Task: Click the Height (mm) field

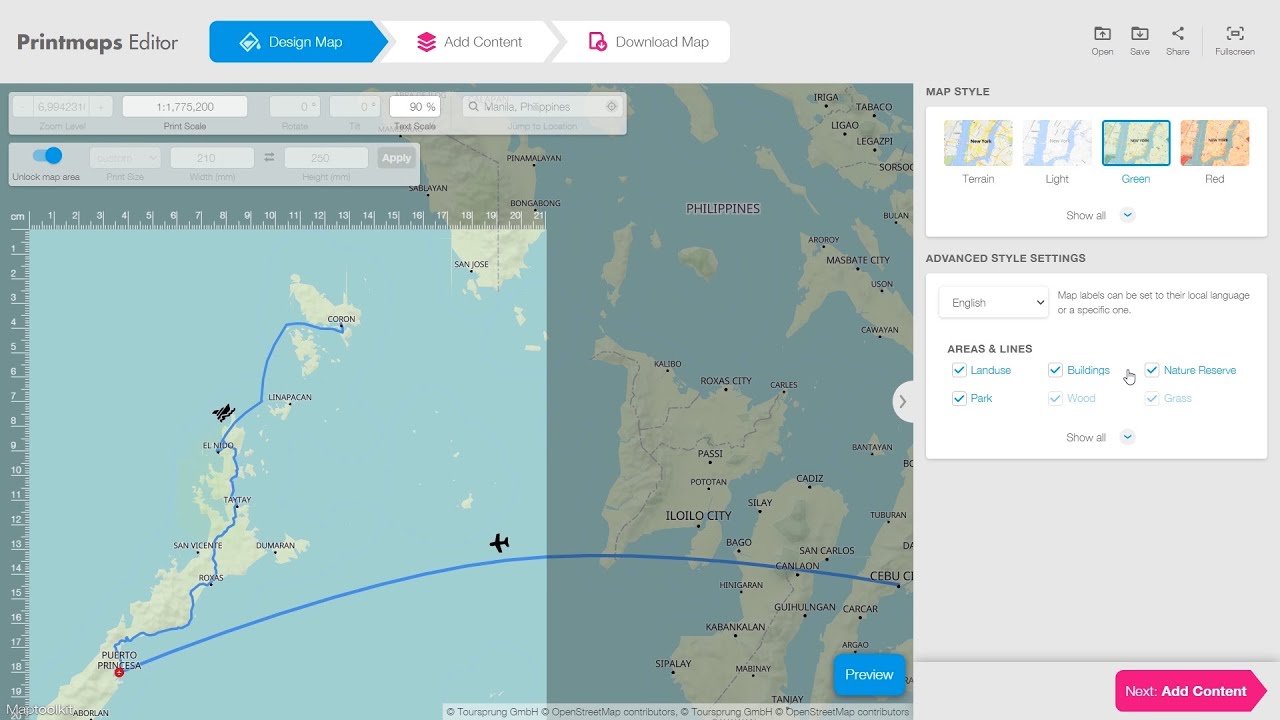Action: coord(326,158)
